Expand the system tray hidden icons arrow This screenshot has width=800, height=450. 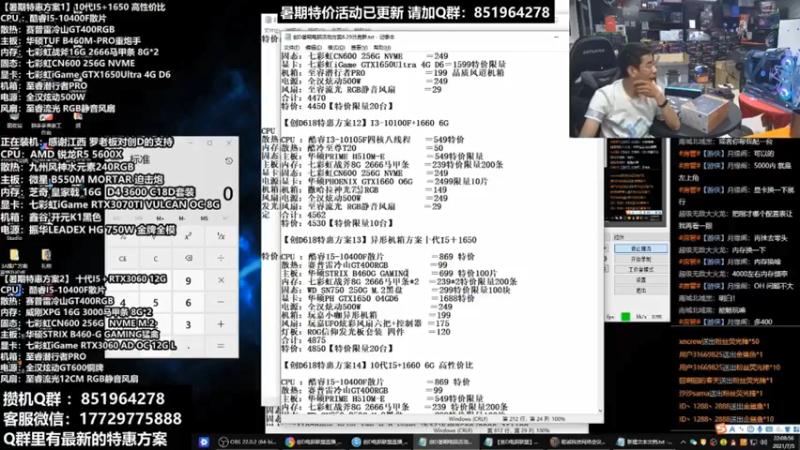[x=683, y=442]
